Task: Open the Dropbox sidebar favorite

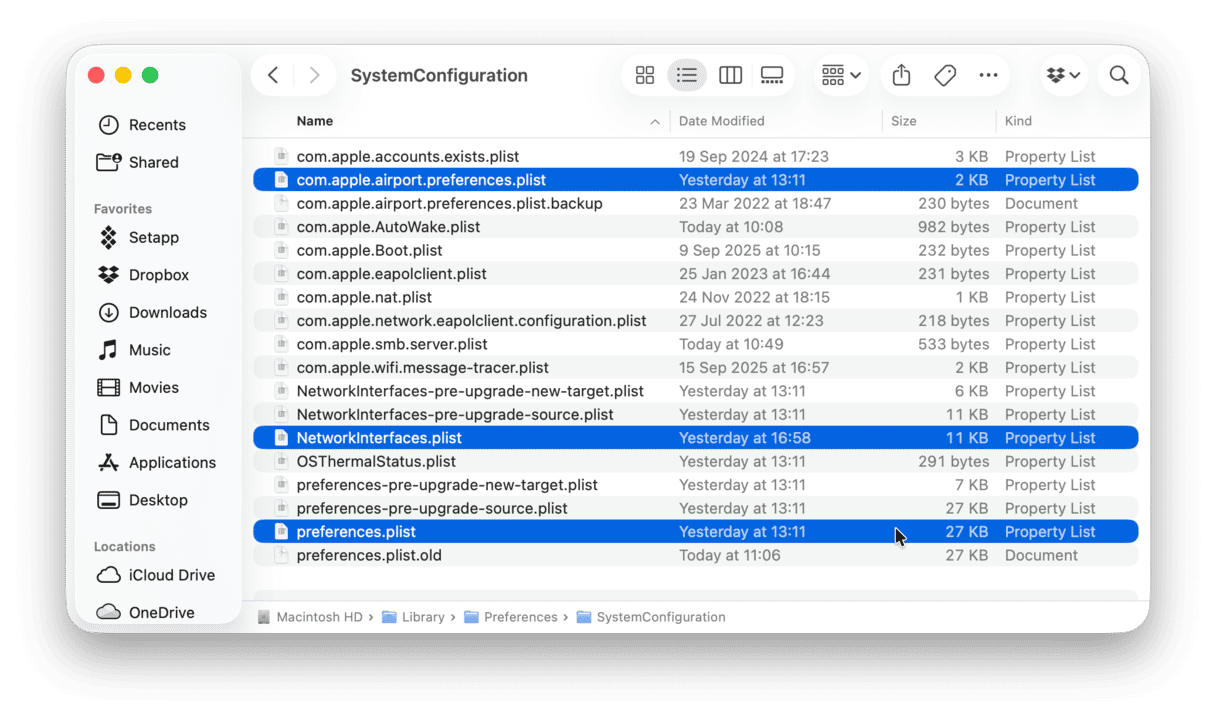Action: [144, 275]
